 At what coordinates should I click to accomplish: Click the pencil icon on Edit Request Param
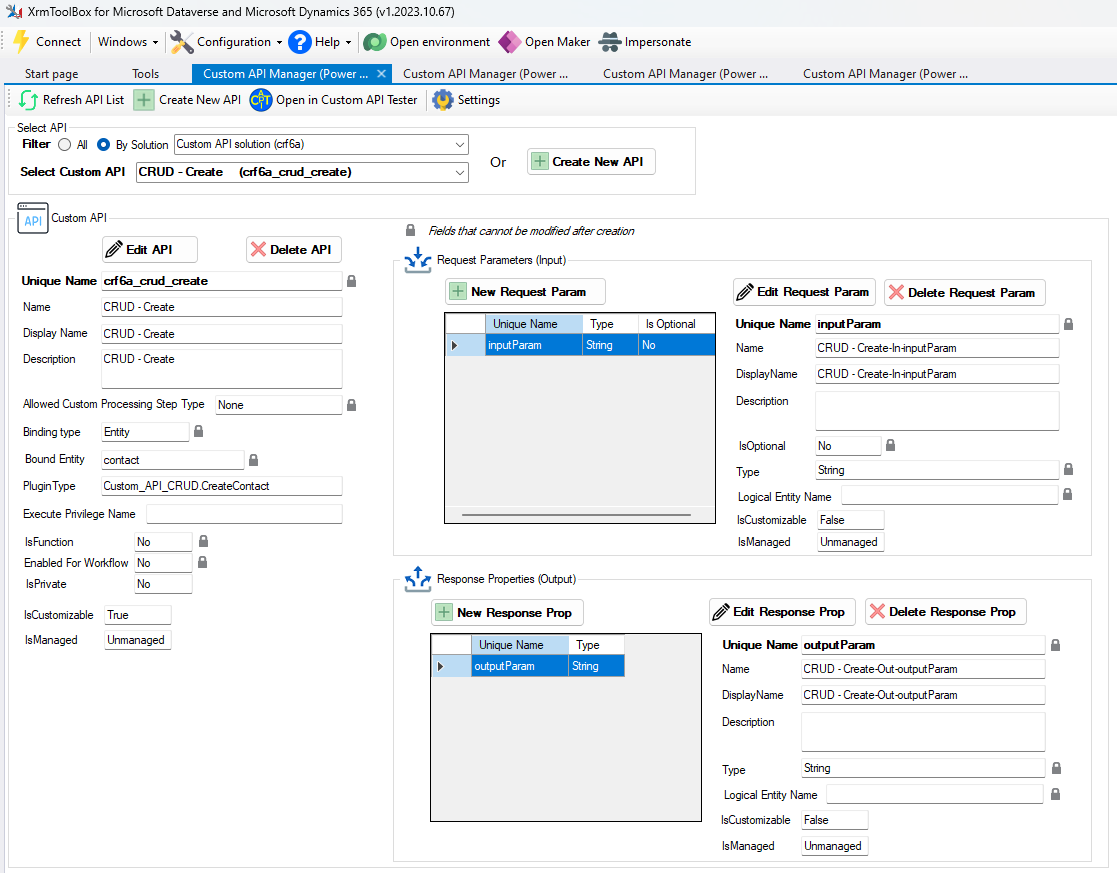pos(745,291)
